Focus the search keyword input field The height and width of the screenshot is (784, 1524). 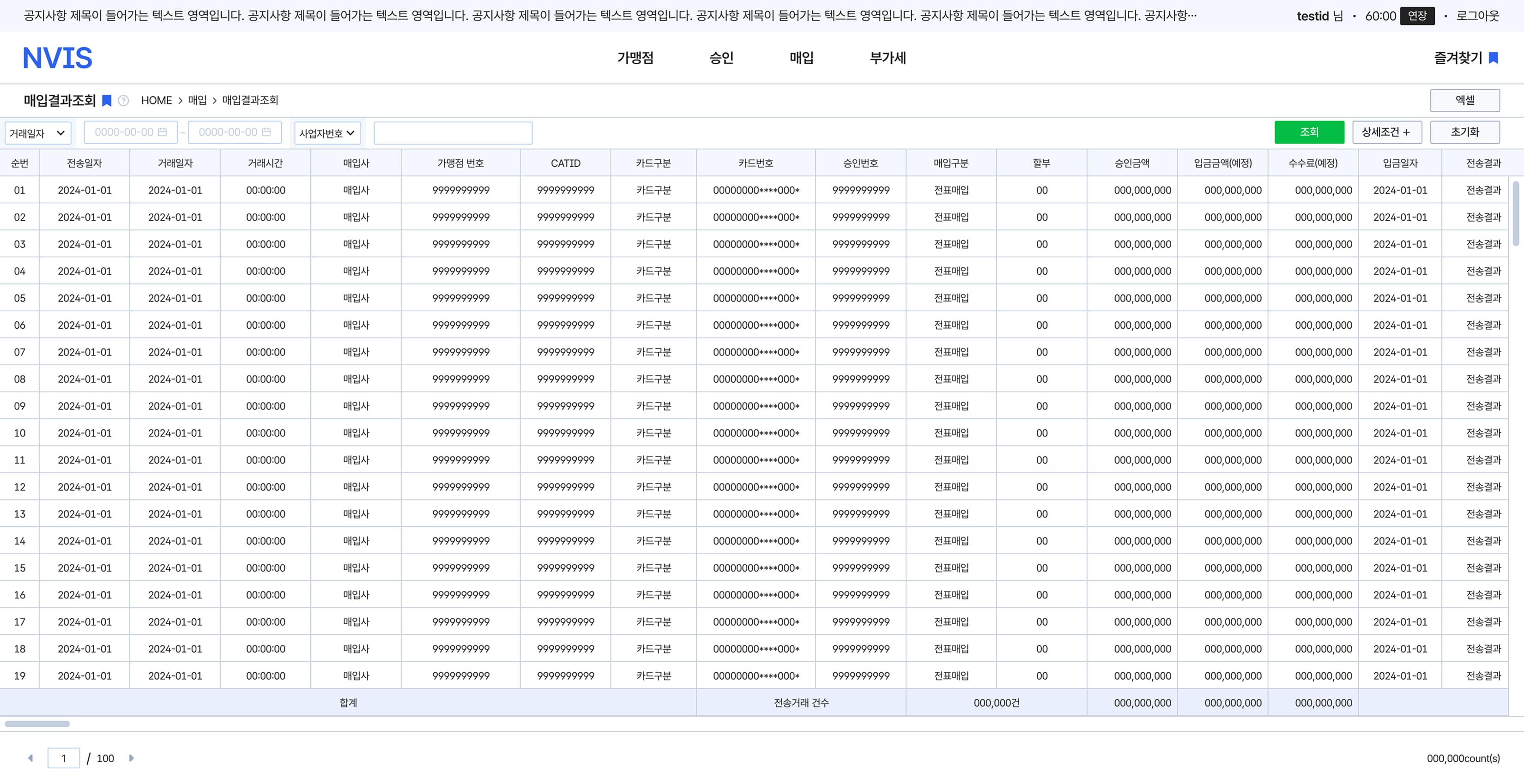click(453, 133)
